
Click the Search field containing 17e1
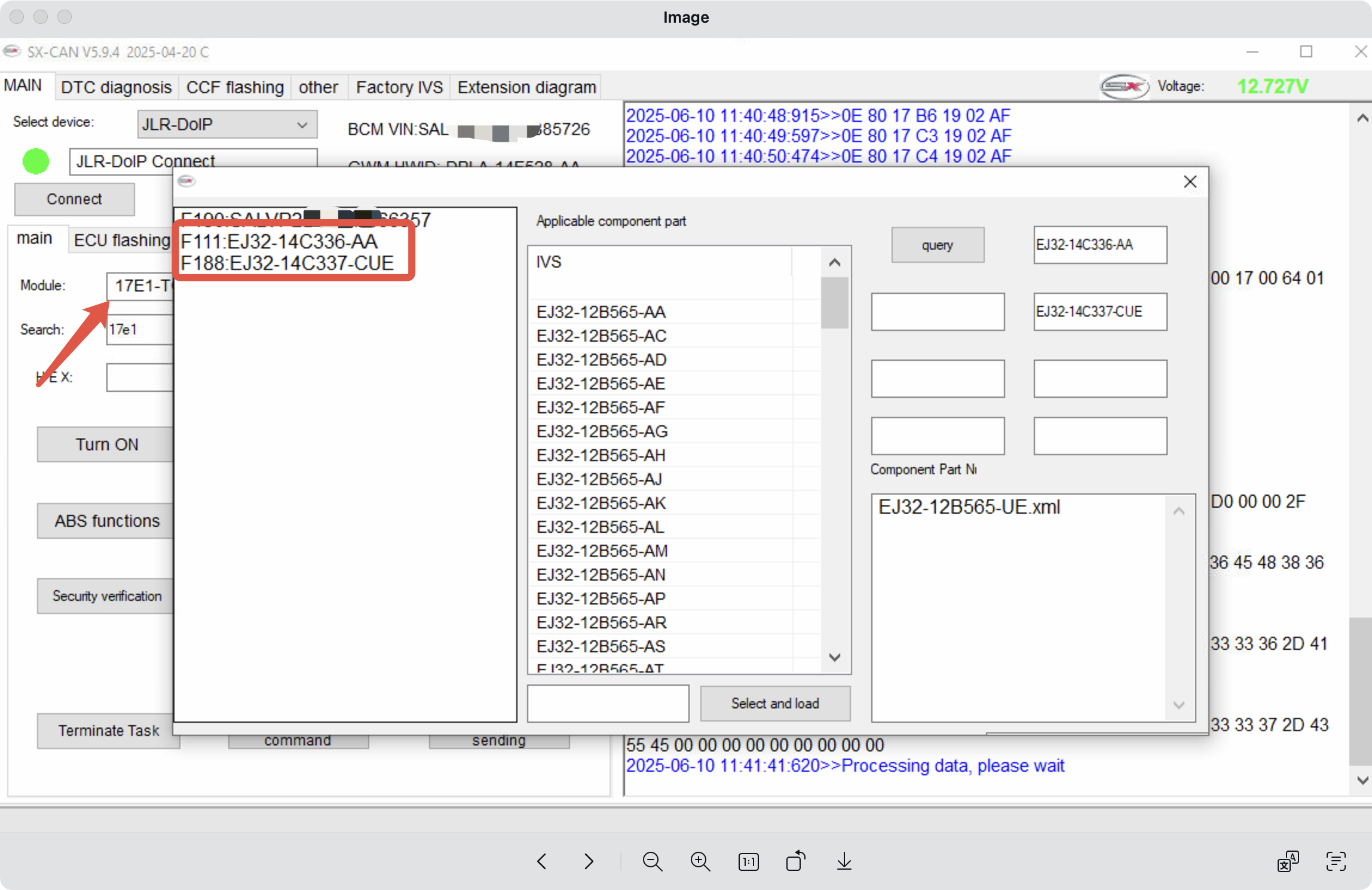point(141,330)
